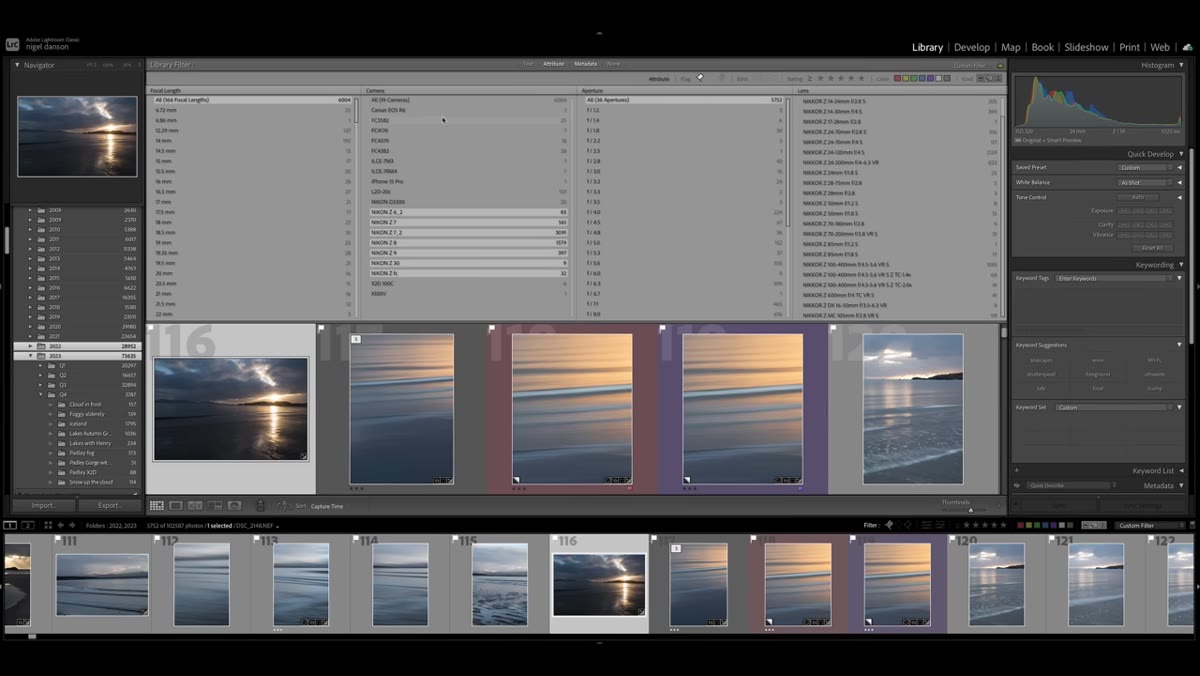
Task: Expand the Metadata panel
Action: (1181, 485)
